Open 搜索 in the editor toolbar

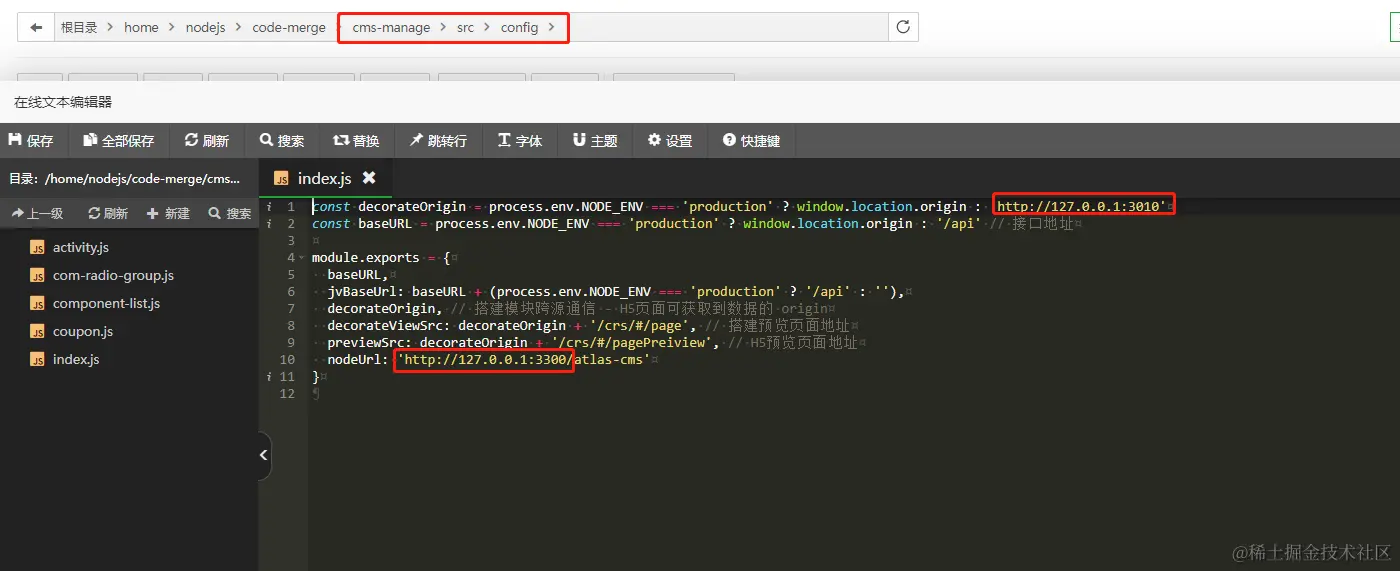pos(282,141)
